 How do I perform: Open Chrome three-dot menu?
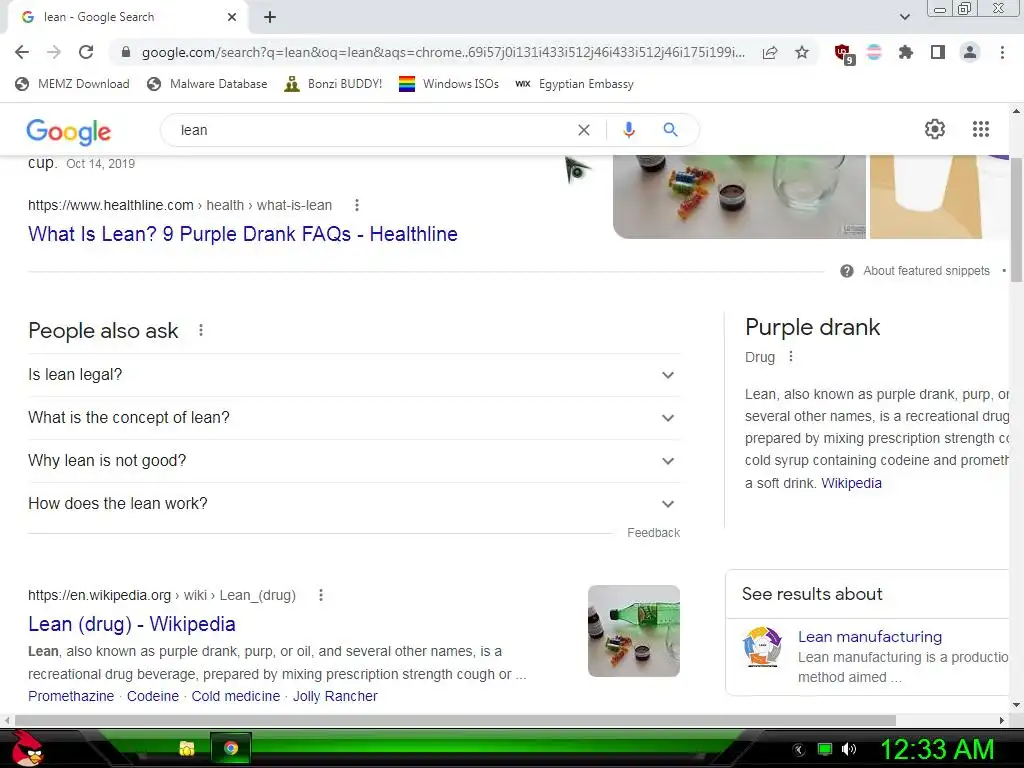tap(1002, 52)
